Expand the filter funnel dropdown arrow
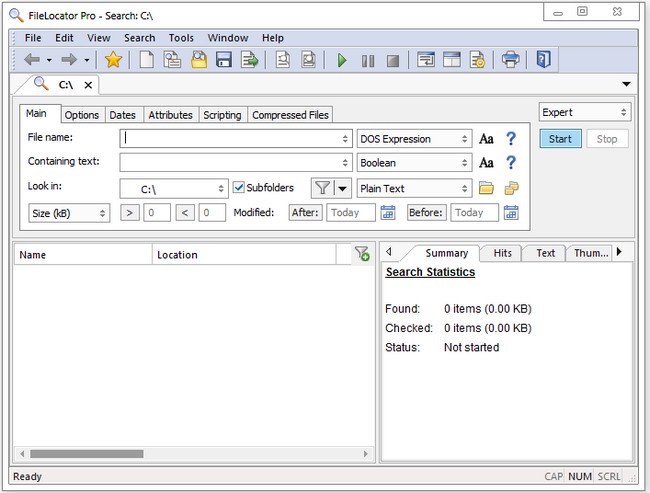650x493 pixels. (342, 189)
